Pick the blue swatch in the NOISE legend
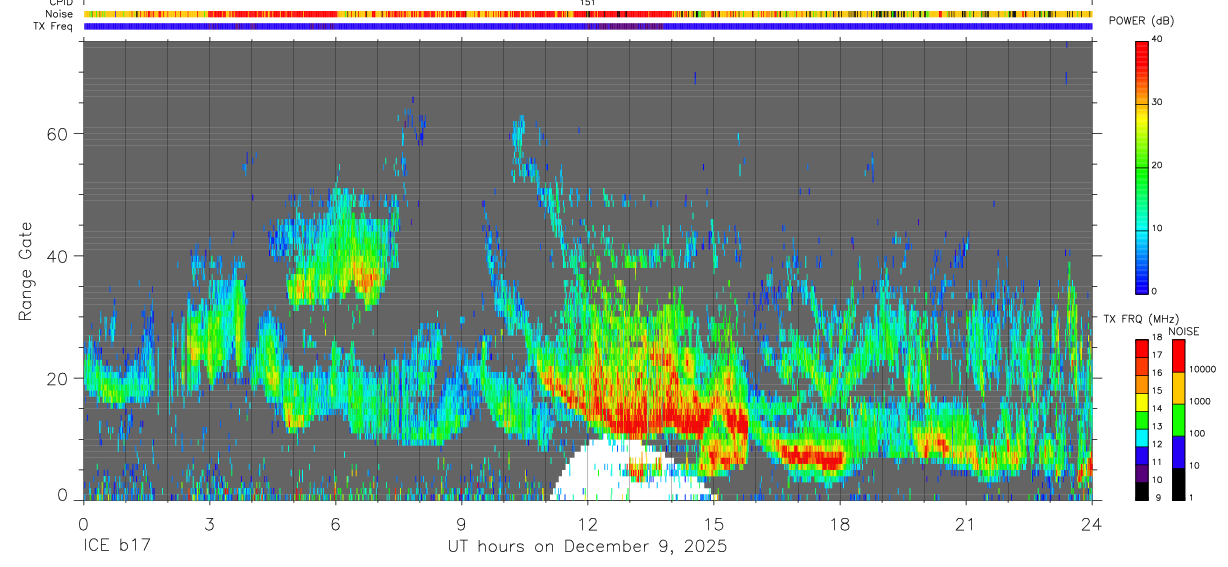Screen dimensions: 1228x567 click(x=1179, y=452)
